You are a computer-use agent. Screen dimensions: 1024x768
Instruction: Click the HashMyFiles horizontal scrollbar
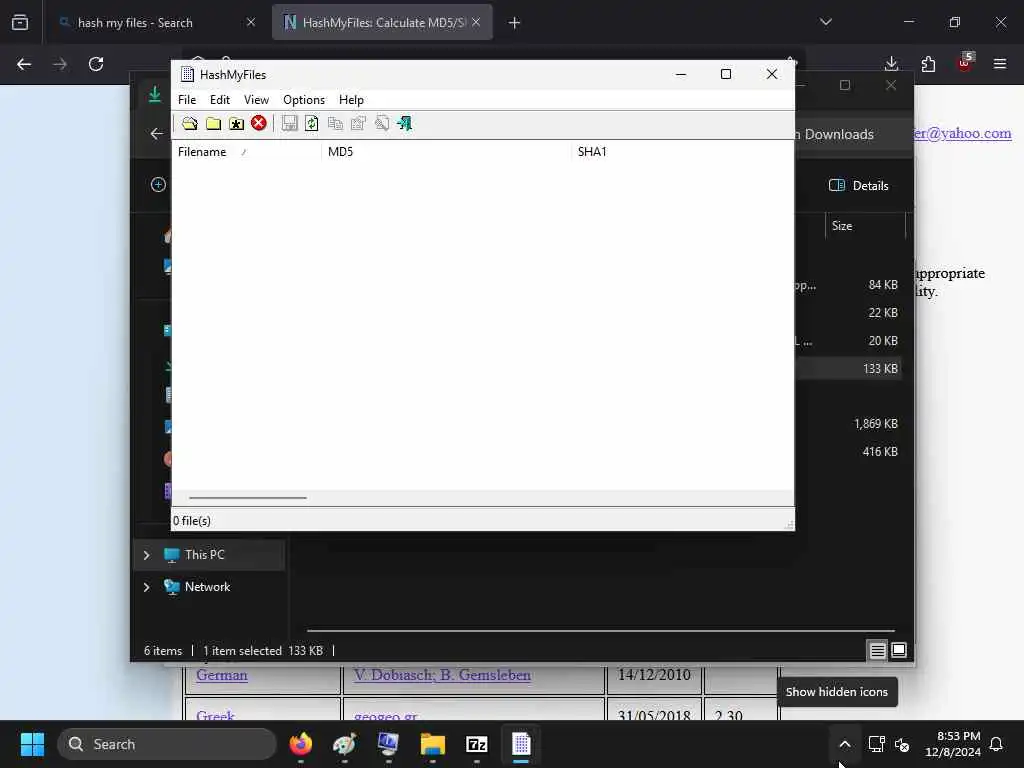pyautogui.click(x=248, y=498)
